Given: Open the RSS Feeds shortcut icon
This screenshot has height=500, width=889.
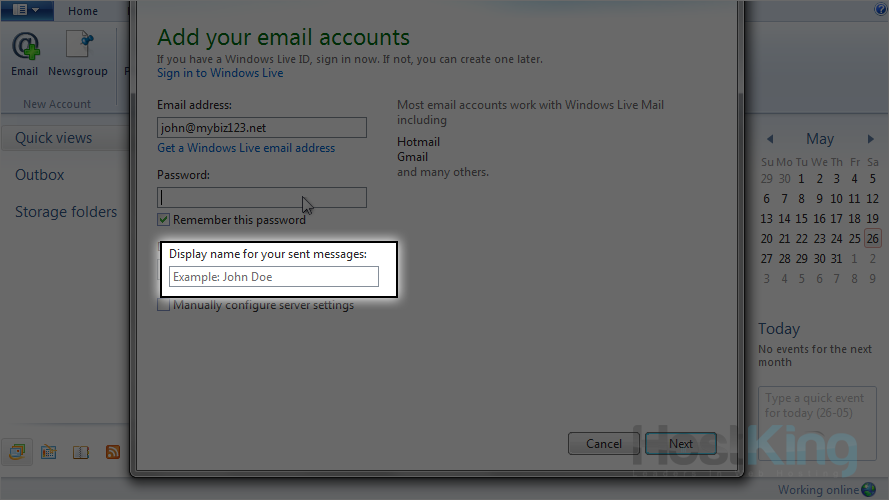Looking at the screenshot, I should [113, 452].
